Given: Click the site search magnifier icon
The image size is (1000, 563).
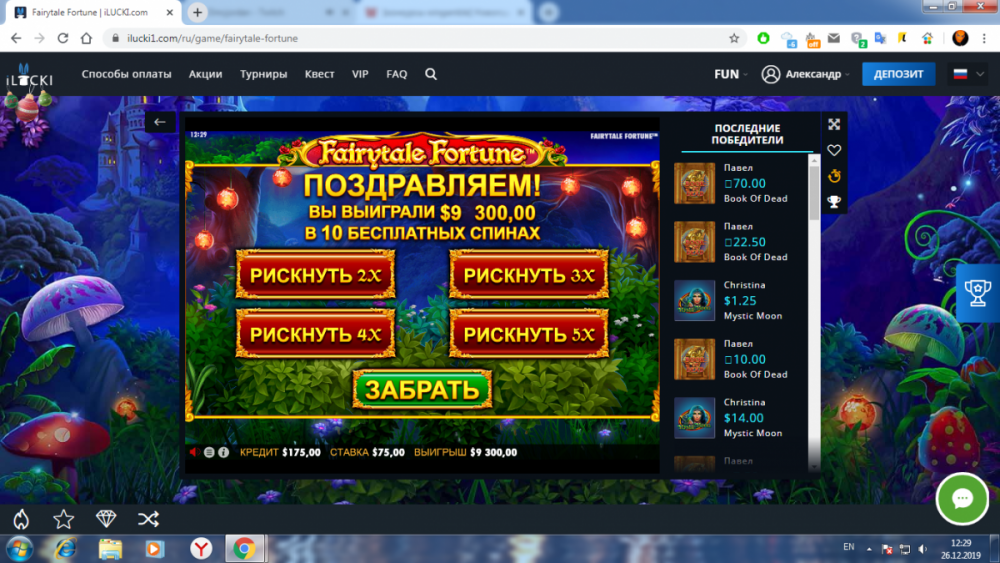Looking at the screenshot, I should pyautogui.click(x=431, y=74).
